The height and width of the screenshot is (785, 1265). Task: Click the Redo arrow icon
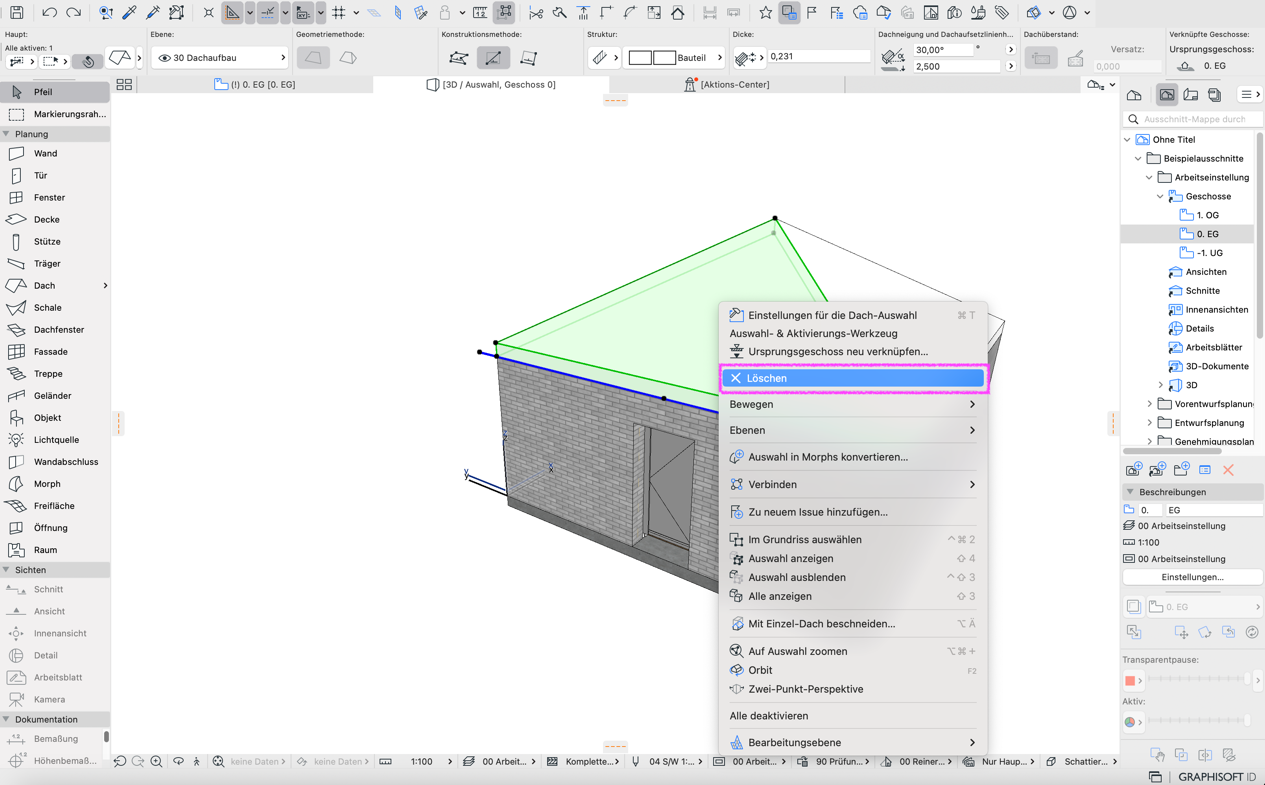coord(73,13)
